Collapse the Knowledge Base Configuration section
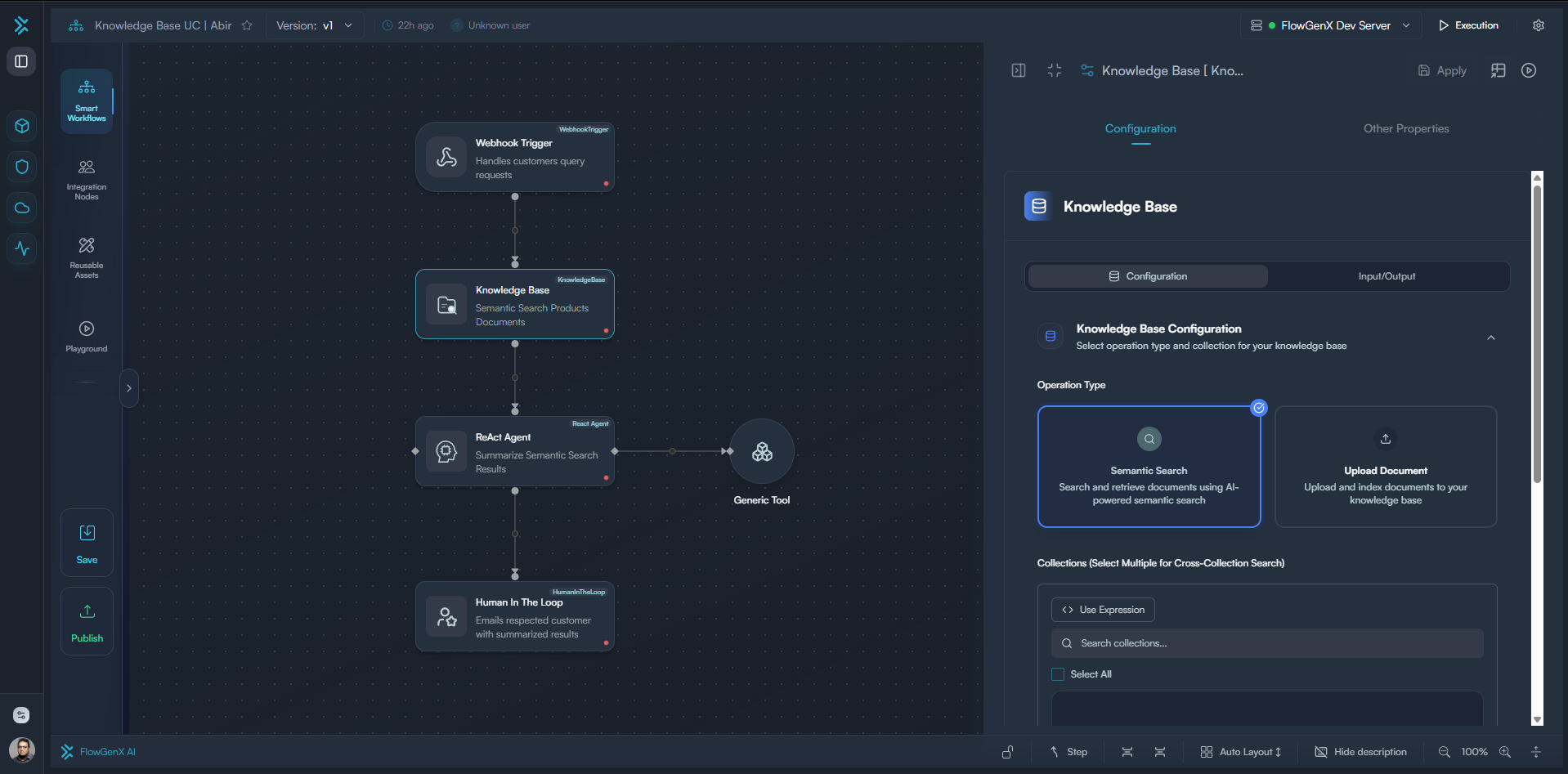Viewport: 1568px width, 774px height. [x=1490, y=338]
